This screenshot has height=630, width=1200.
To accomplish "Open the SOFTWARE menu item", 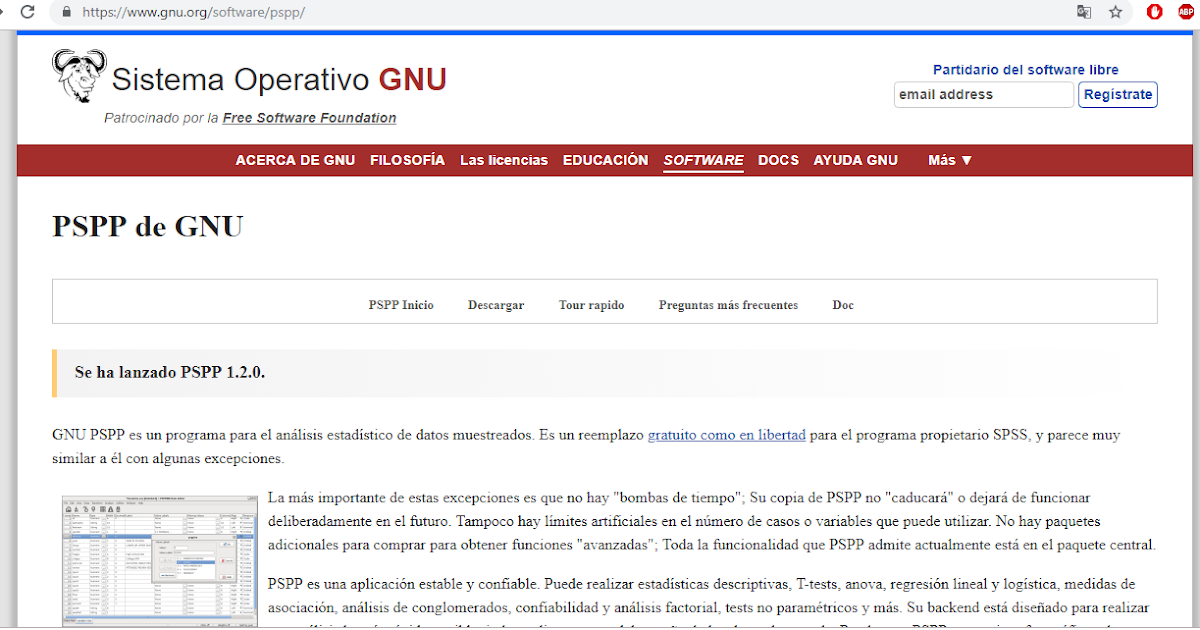I will [x=703, y=160].
